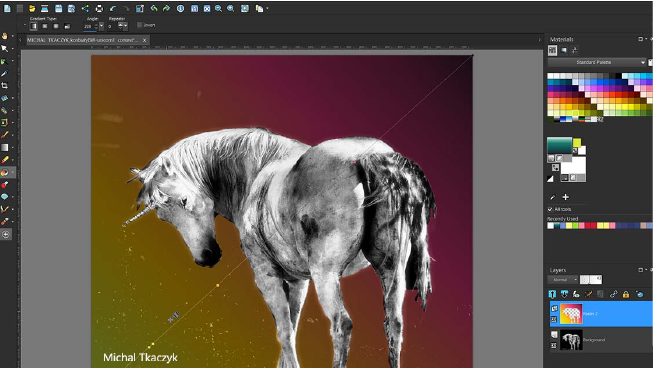Screen dimensions: 653x369
Task: Click the Zoom out magnifier icon
Action: coord(218,8)
